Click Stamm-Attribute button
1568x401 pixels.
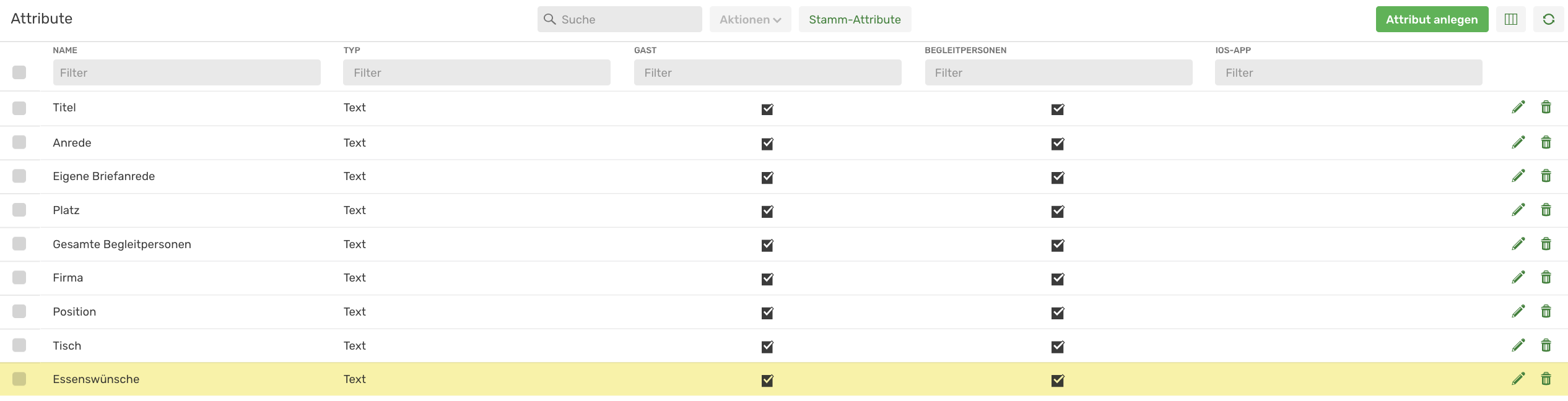855,19
